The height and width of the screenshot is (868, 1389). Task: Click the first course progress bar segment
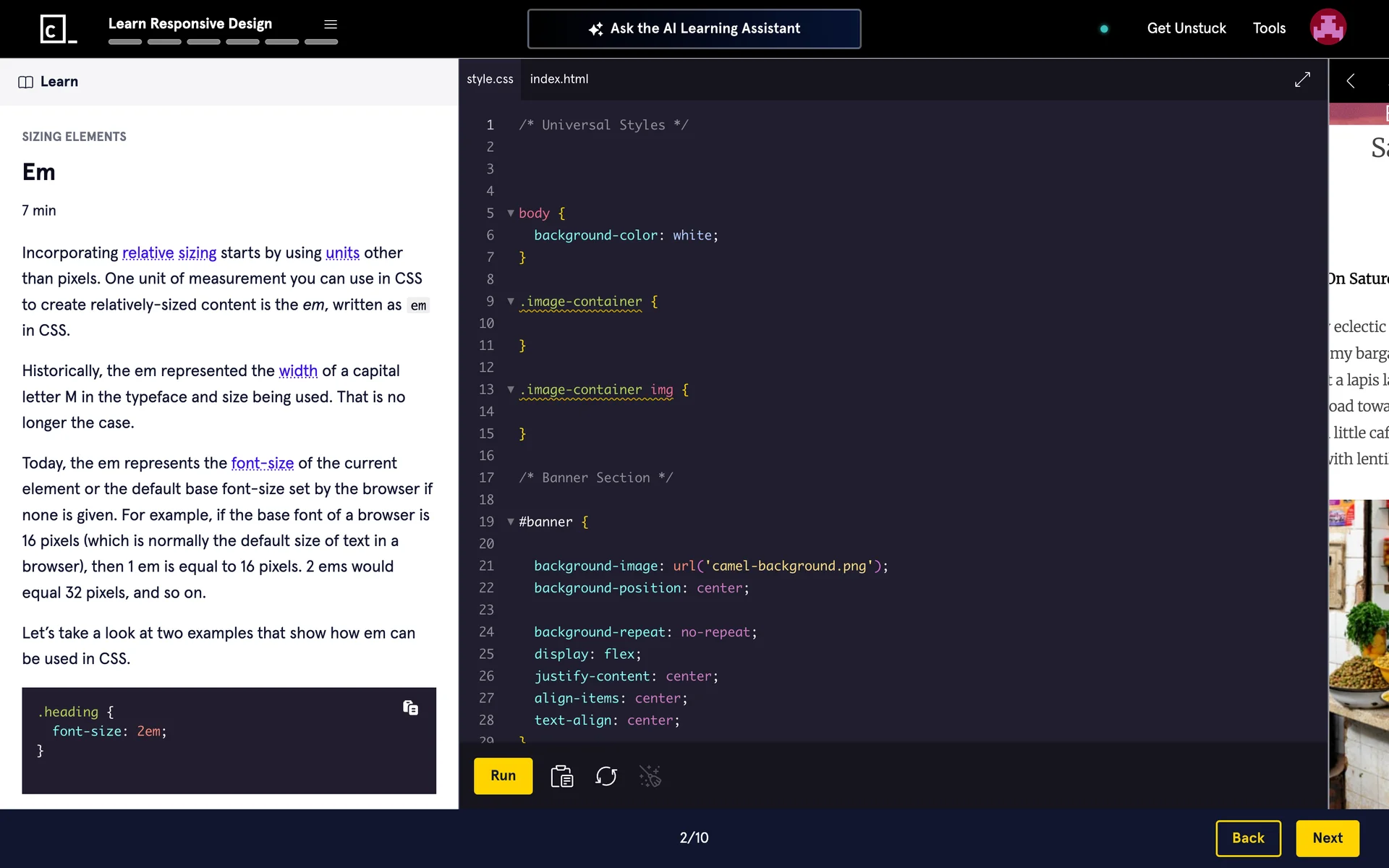(125, 42)
